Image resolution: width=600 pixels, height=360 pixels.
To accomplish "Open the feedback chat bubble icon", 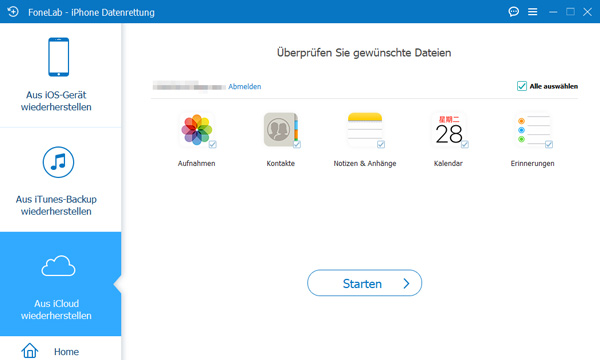I will coord(514,12).
